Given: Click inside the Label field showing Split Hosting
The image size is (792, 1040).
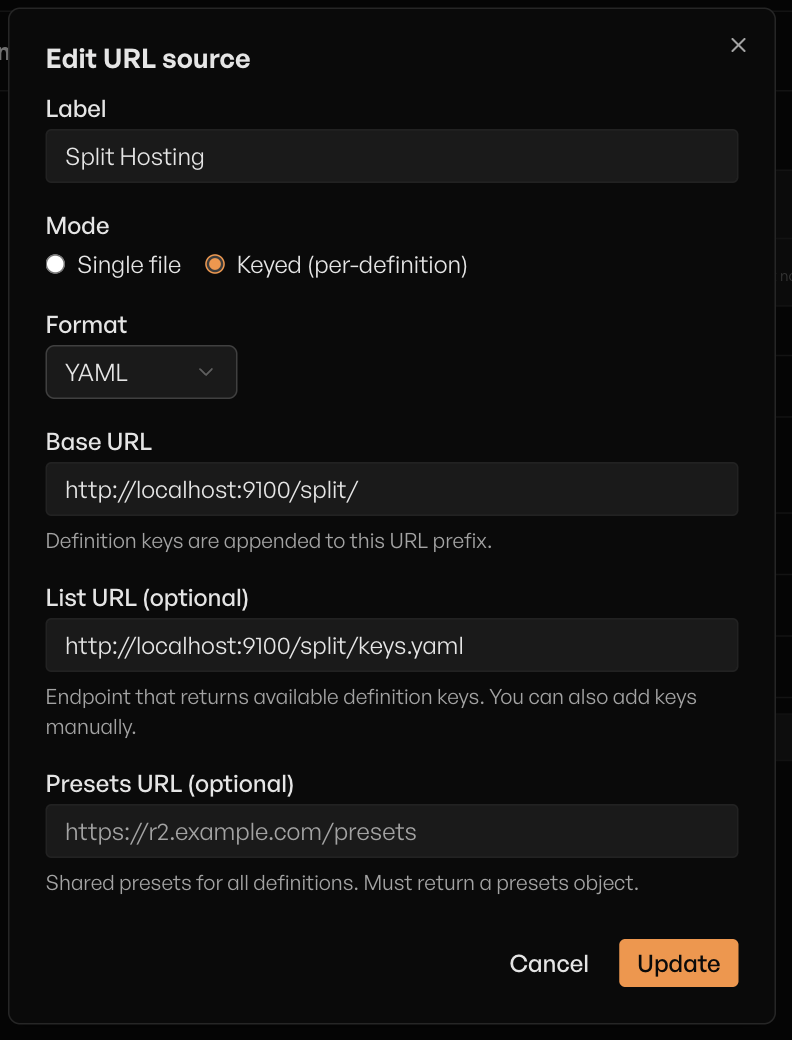Looking at the screenshot, I should (x=392, y=156).
